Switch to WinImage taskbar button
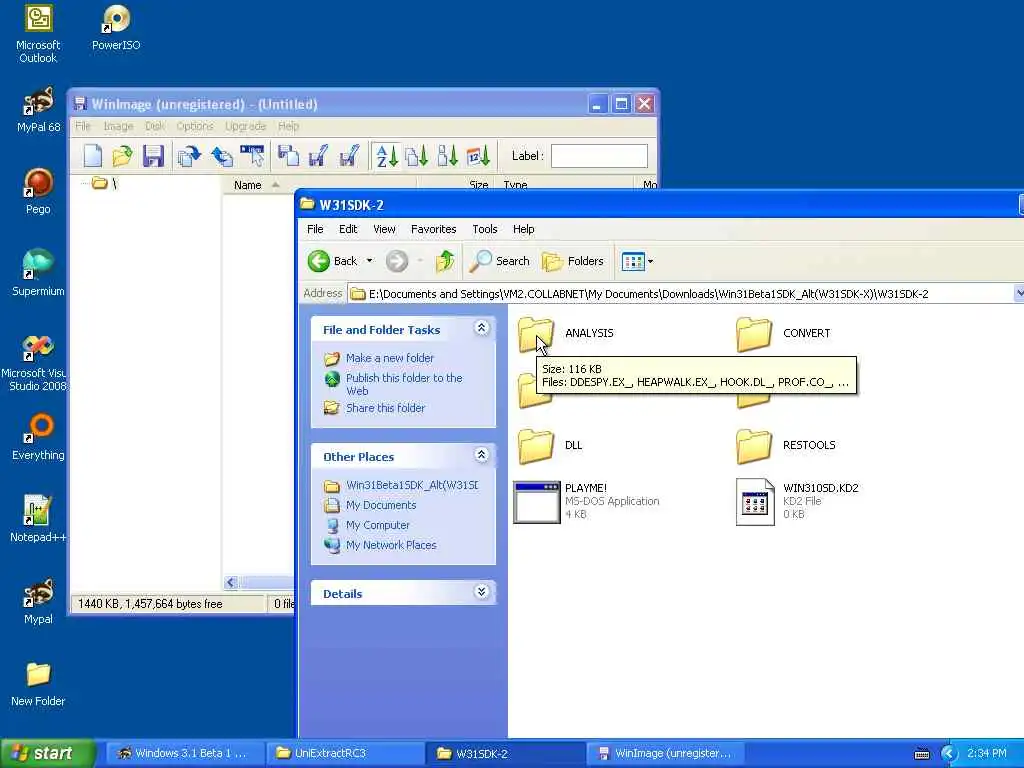1024x768 pixels. coord(665,753)
